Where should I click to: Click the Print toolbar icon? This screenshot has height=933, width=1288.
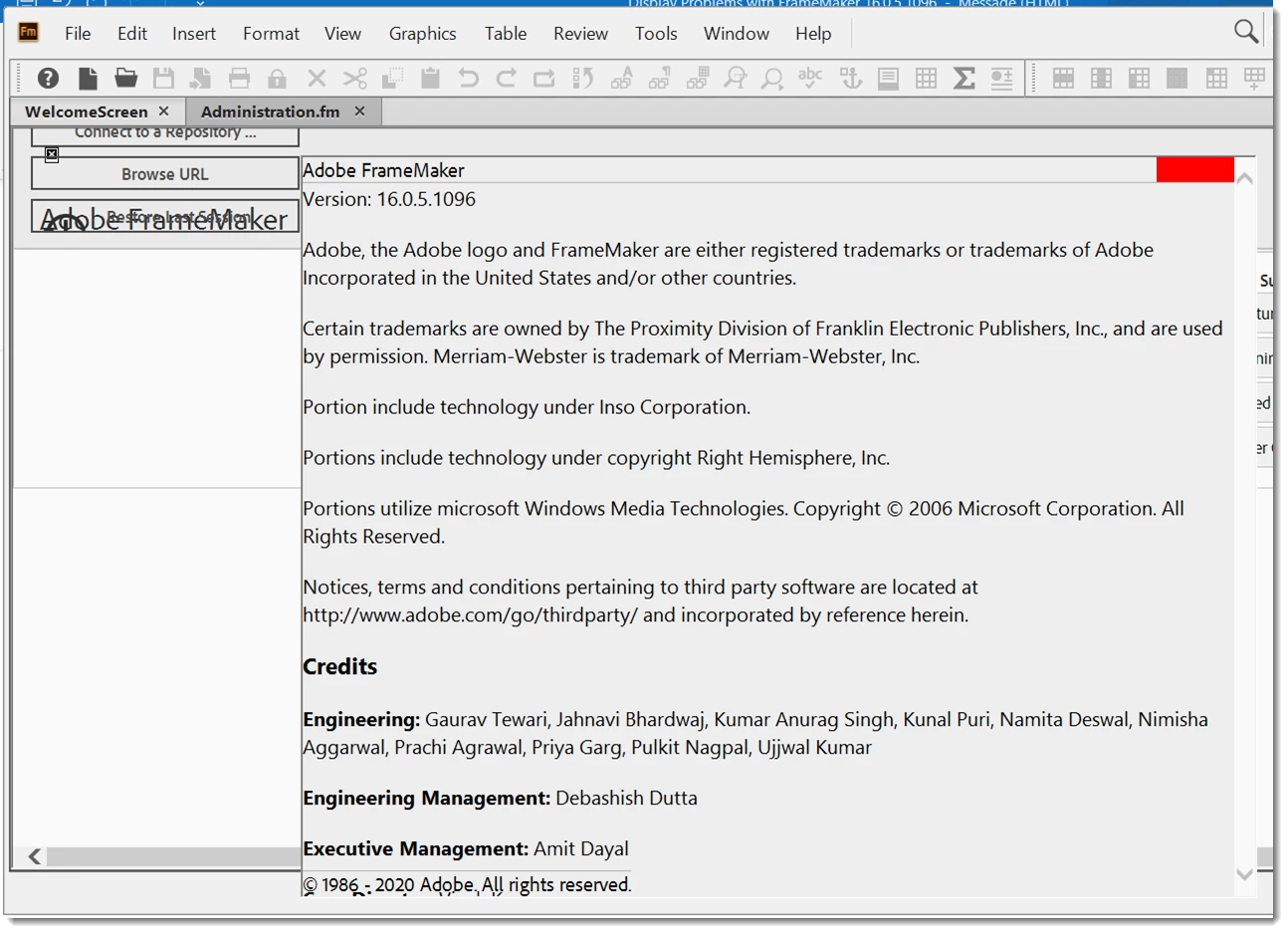coord(239,78)
